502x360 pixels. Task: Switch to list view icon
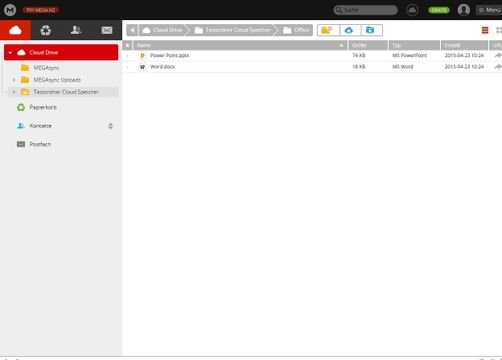[x=485, y=30]
